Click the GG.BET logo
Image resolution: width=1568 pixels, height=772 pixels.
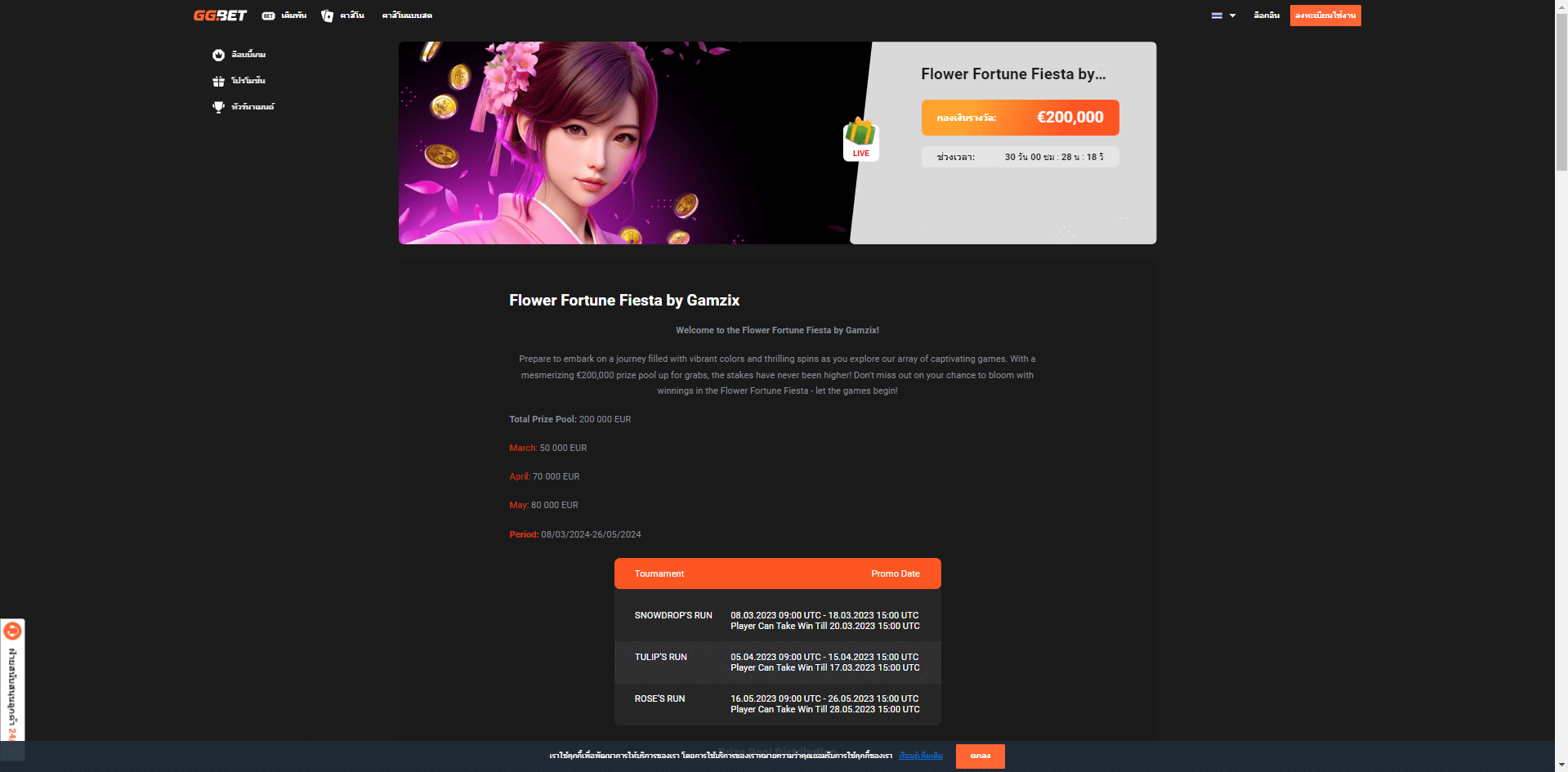(220, 16)
